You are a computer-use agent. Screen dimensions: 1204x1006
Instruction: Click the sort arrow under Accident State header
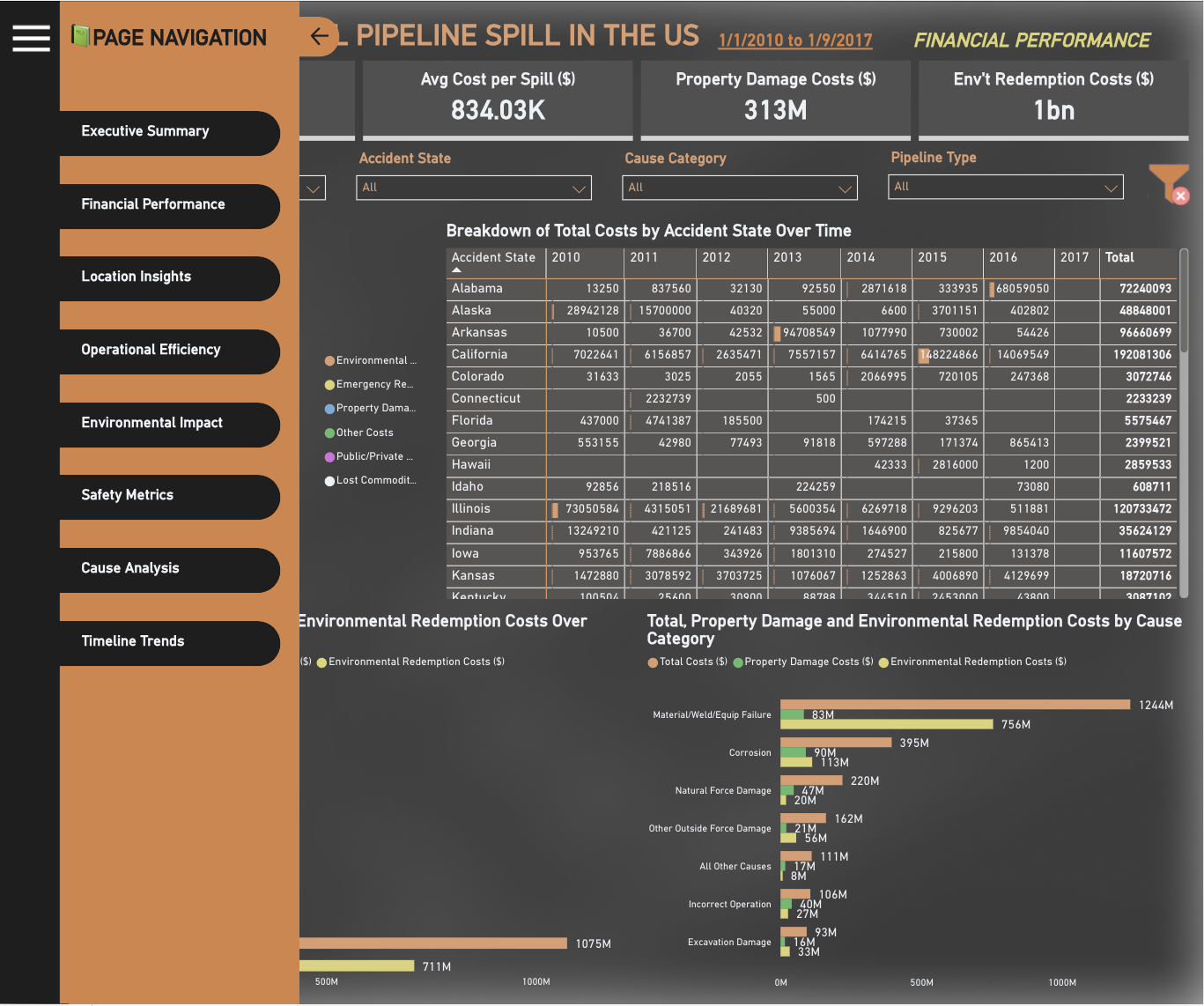tap(456, 270)
